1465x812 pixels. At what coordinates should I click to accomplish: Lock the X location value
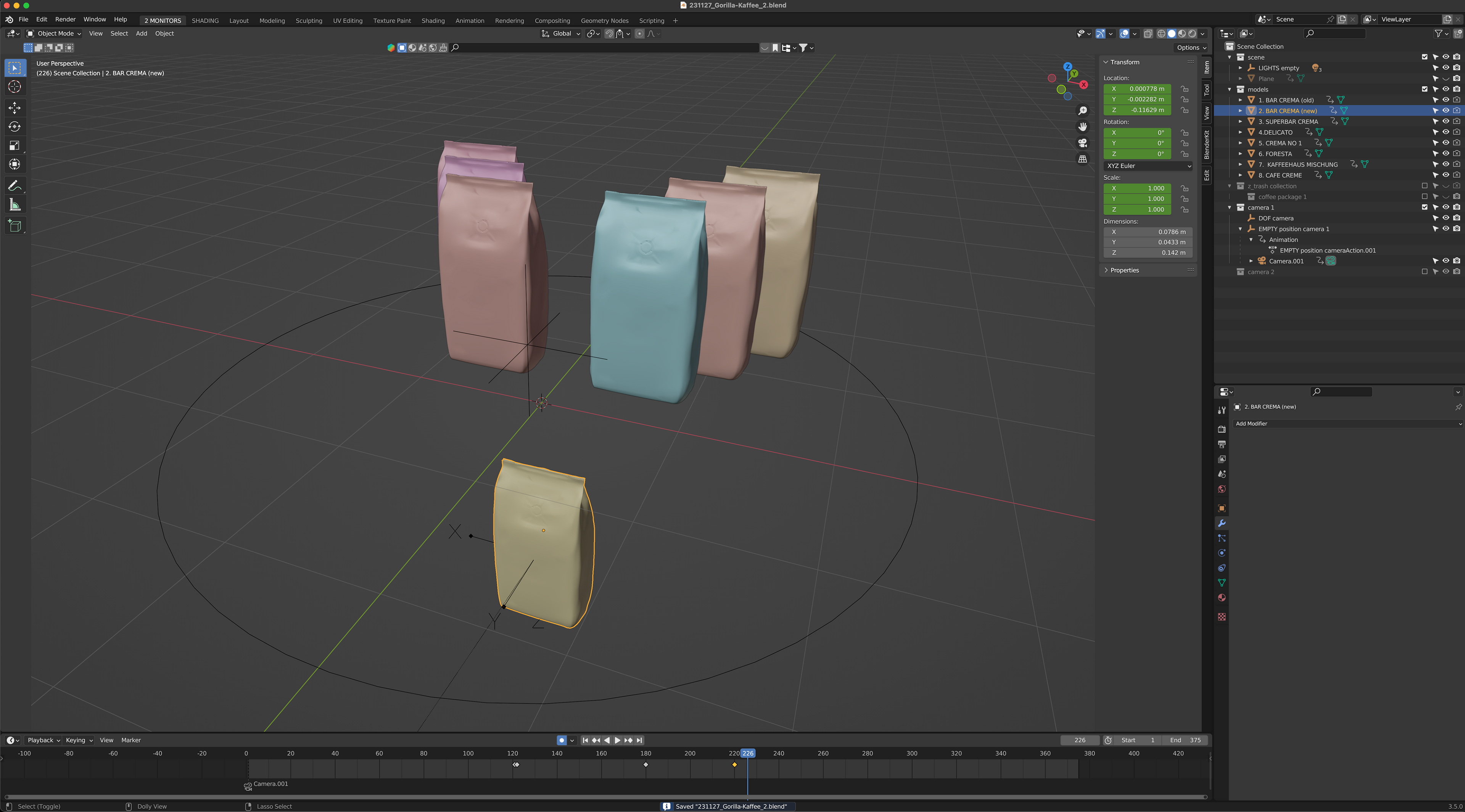click(1184, 89)
